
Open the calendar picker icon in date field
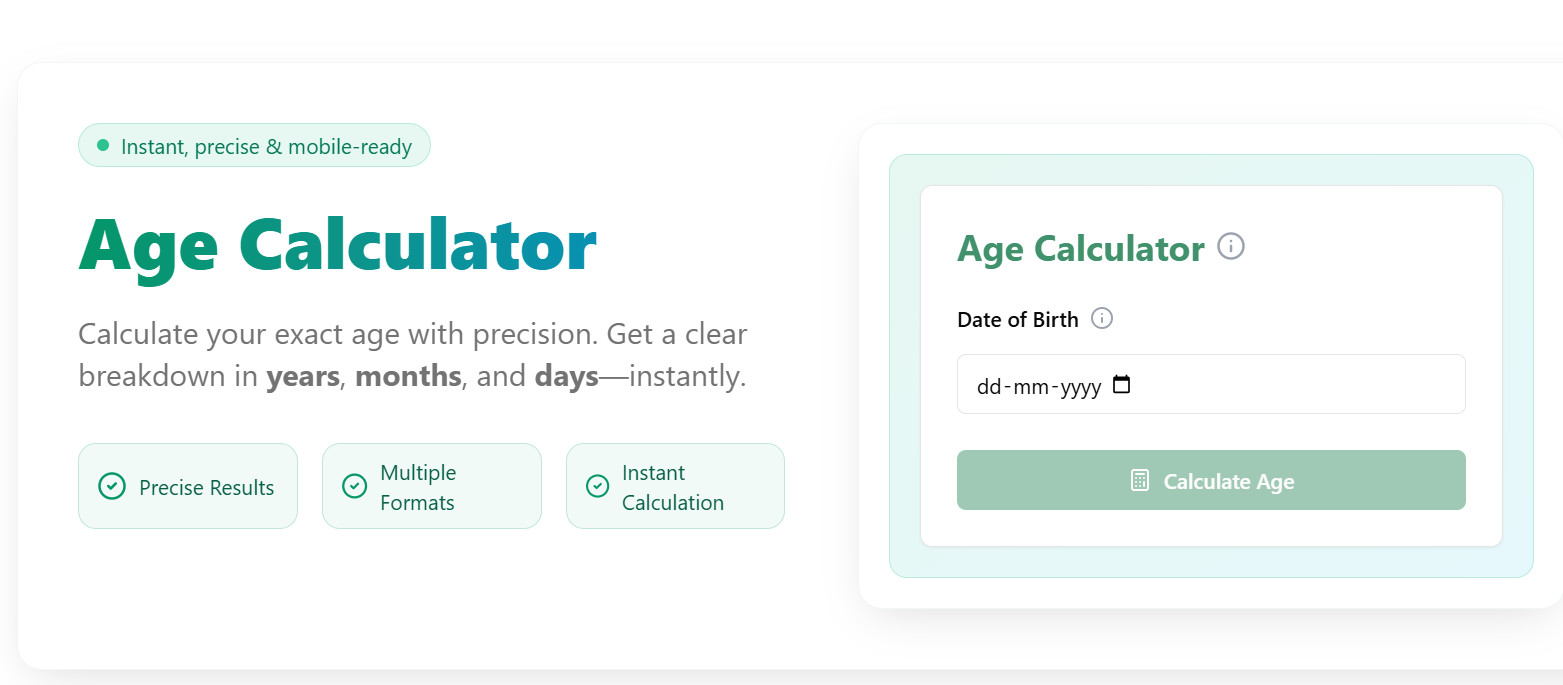tap(1122, 385)
